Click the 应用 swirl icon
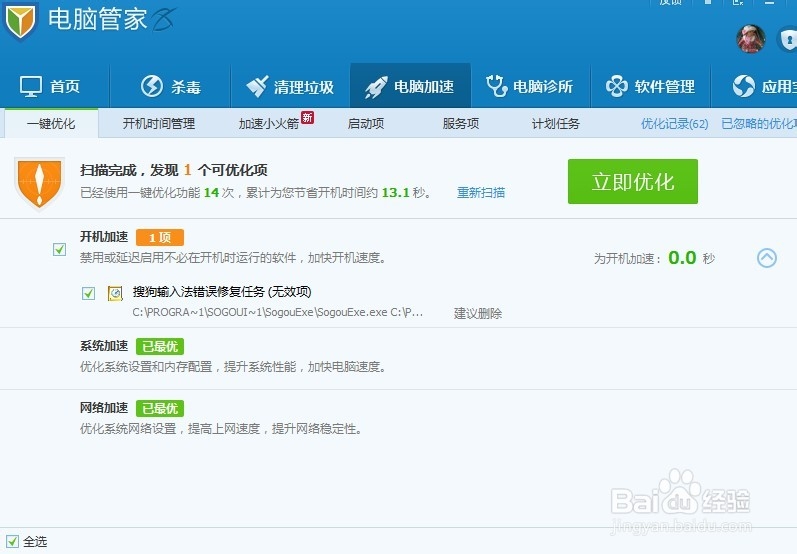The image size is (797, 554). click(744, 86)
